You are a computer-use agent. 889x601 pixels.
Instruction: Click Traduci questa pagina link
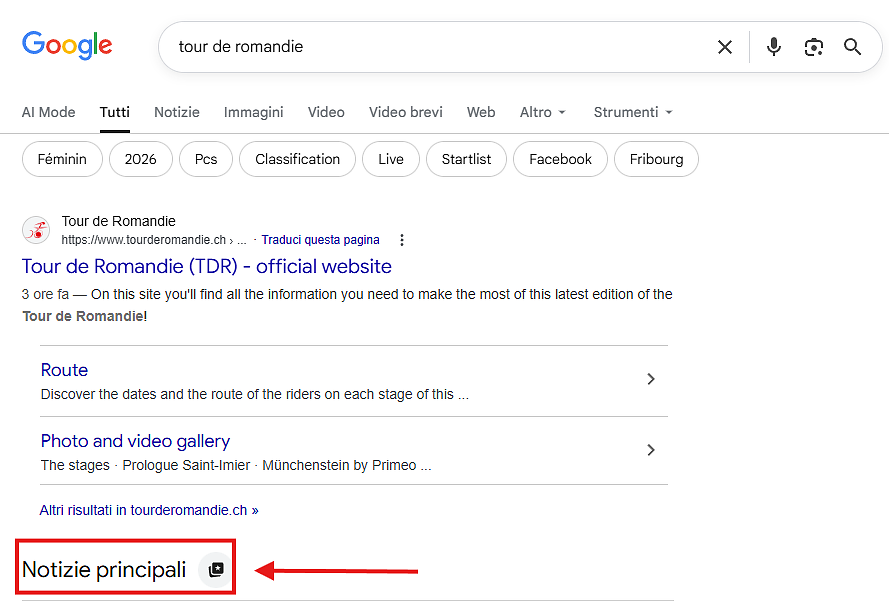320,240
